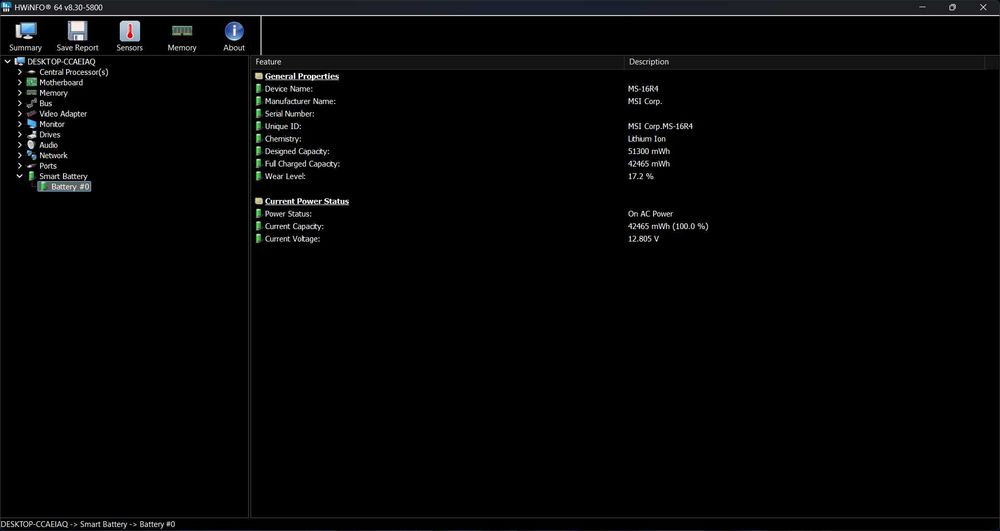Click the Full Charged Capacity label

pos(302,164)
